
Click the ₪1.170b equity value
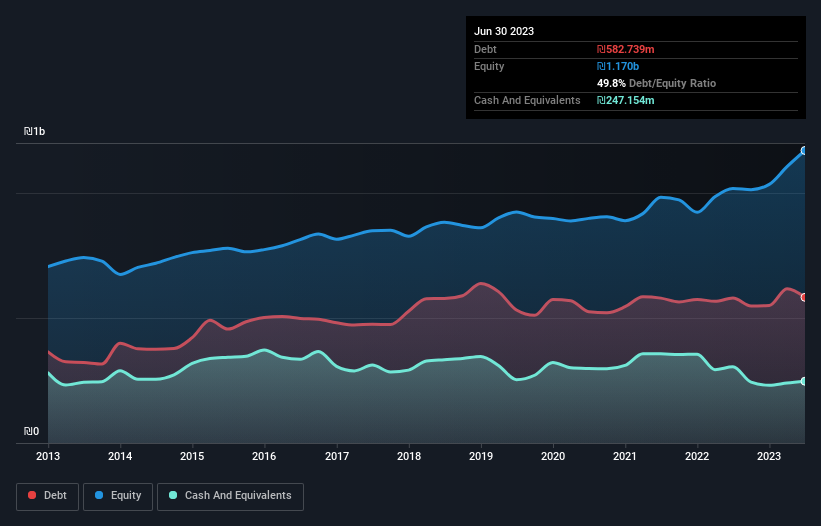(x=618, y=66)
